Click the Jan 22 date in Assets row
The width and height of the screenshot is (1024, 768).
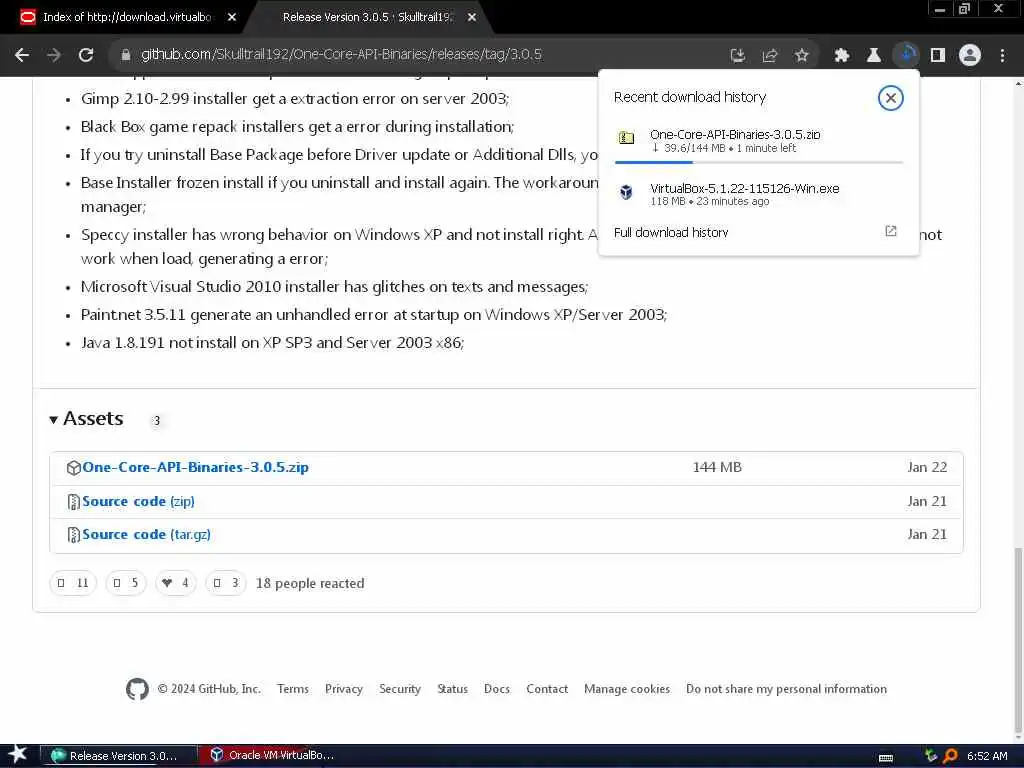[x=927, y=468]
